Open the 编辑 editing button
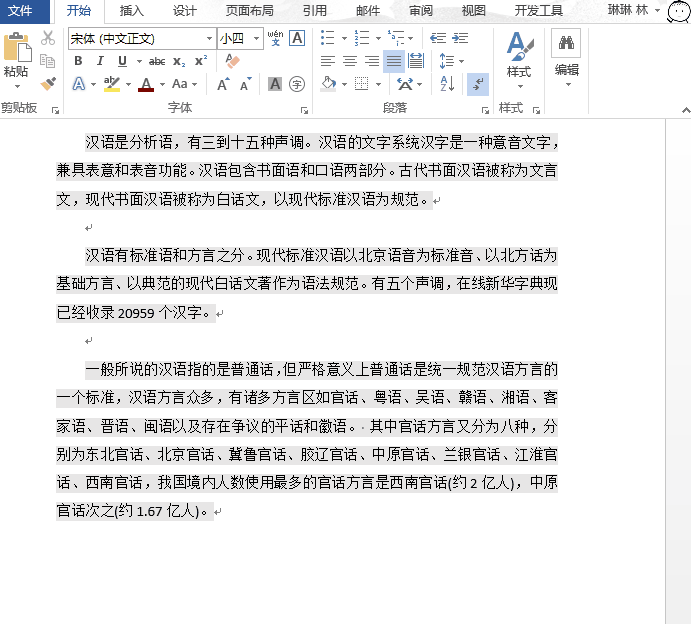This screenshot has width=691, height=624. click(x=566, y=58)
